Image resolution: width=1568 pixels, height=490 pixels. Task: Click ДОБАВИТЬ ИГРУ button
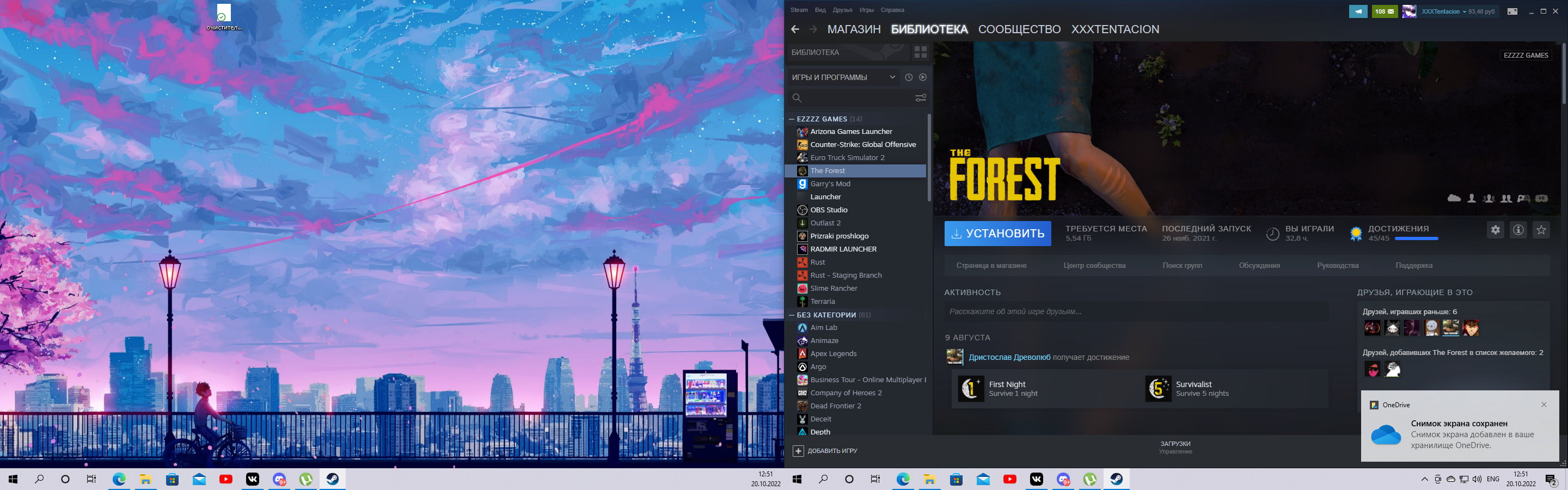coord(825,451)
